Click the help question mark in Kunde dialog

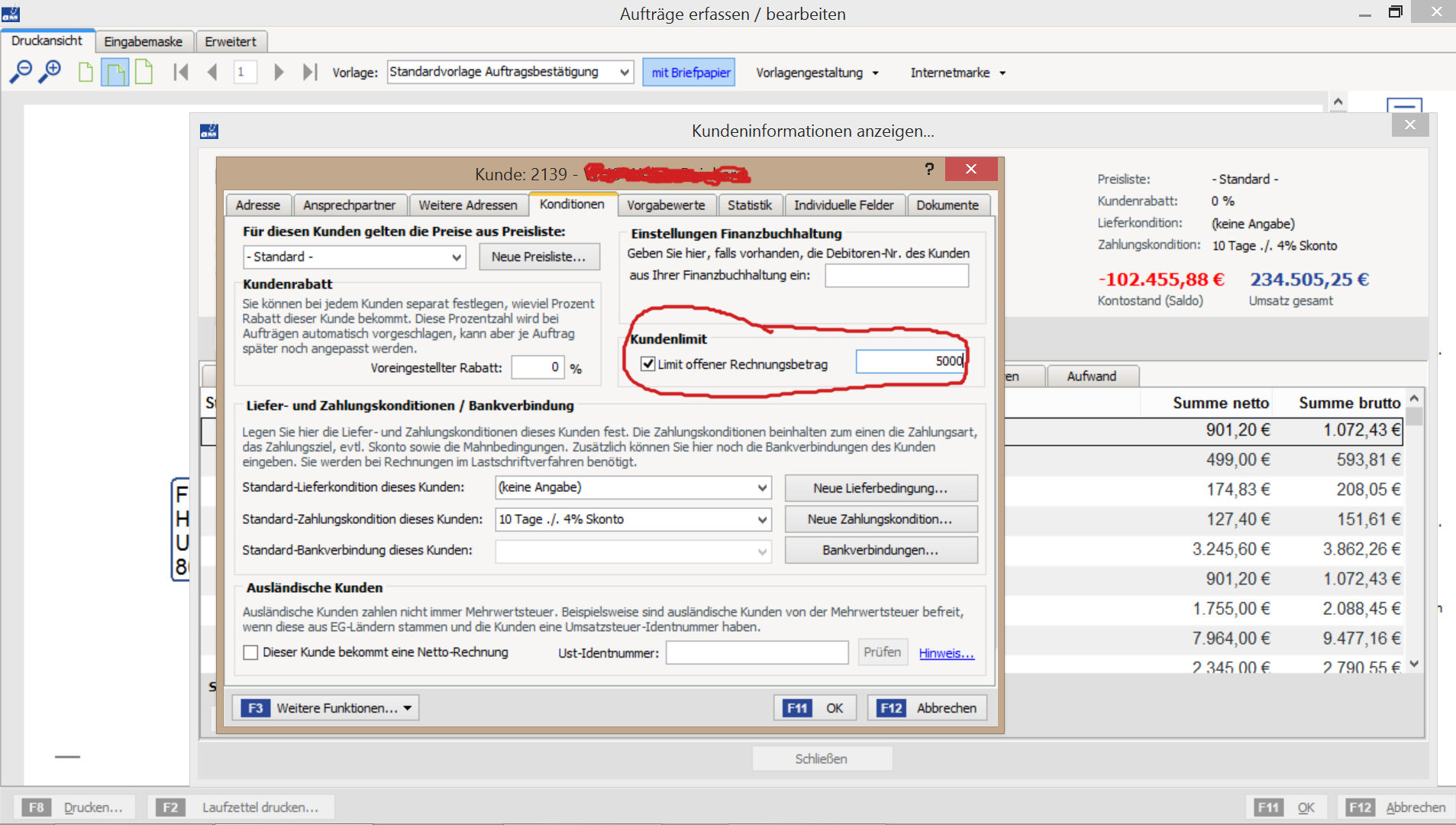(x=929, y=169)
